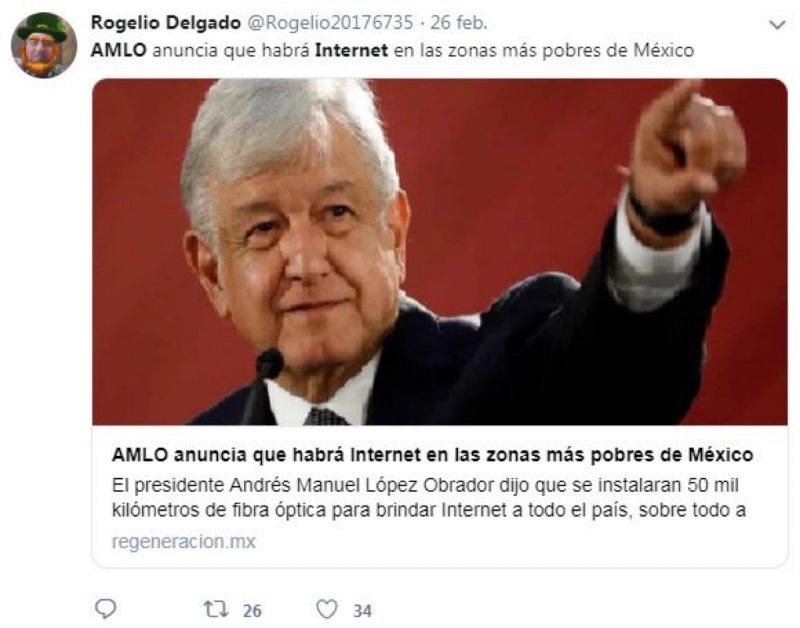Open the @Rogelio20176735 handle link
This screenshot has width=800, height=628.
click(x=330, y=22)
